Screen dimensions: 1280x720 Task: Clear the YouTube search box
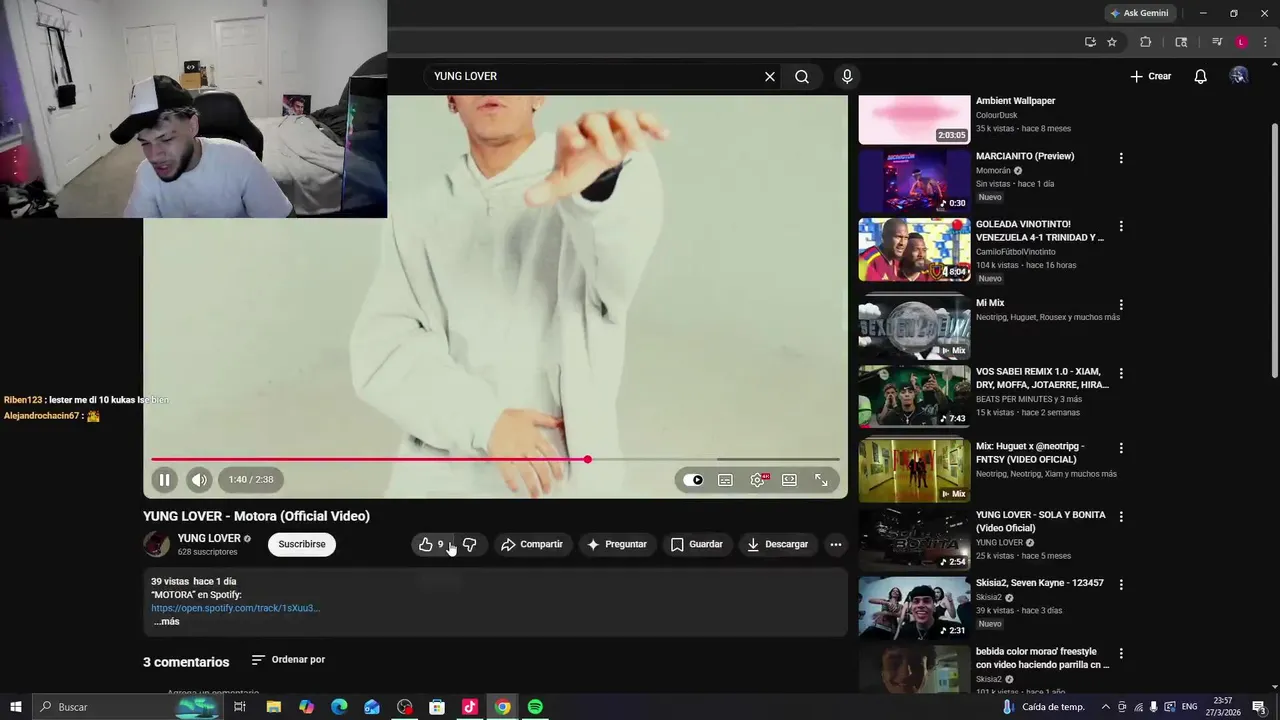click(770, 76)
